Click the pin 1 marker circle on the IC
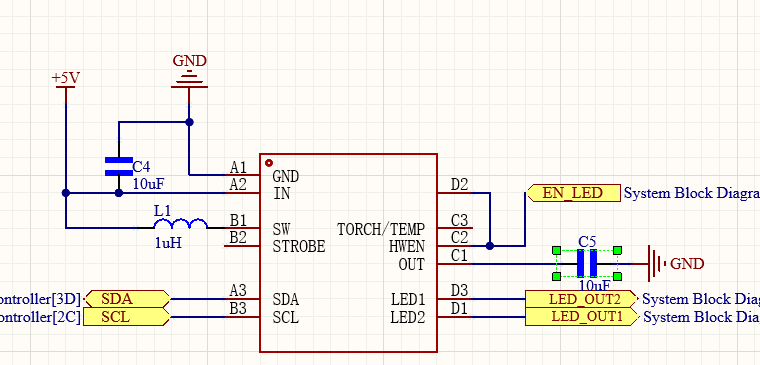This screenshot has width=760, height=365. coord(269,163)
